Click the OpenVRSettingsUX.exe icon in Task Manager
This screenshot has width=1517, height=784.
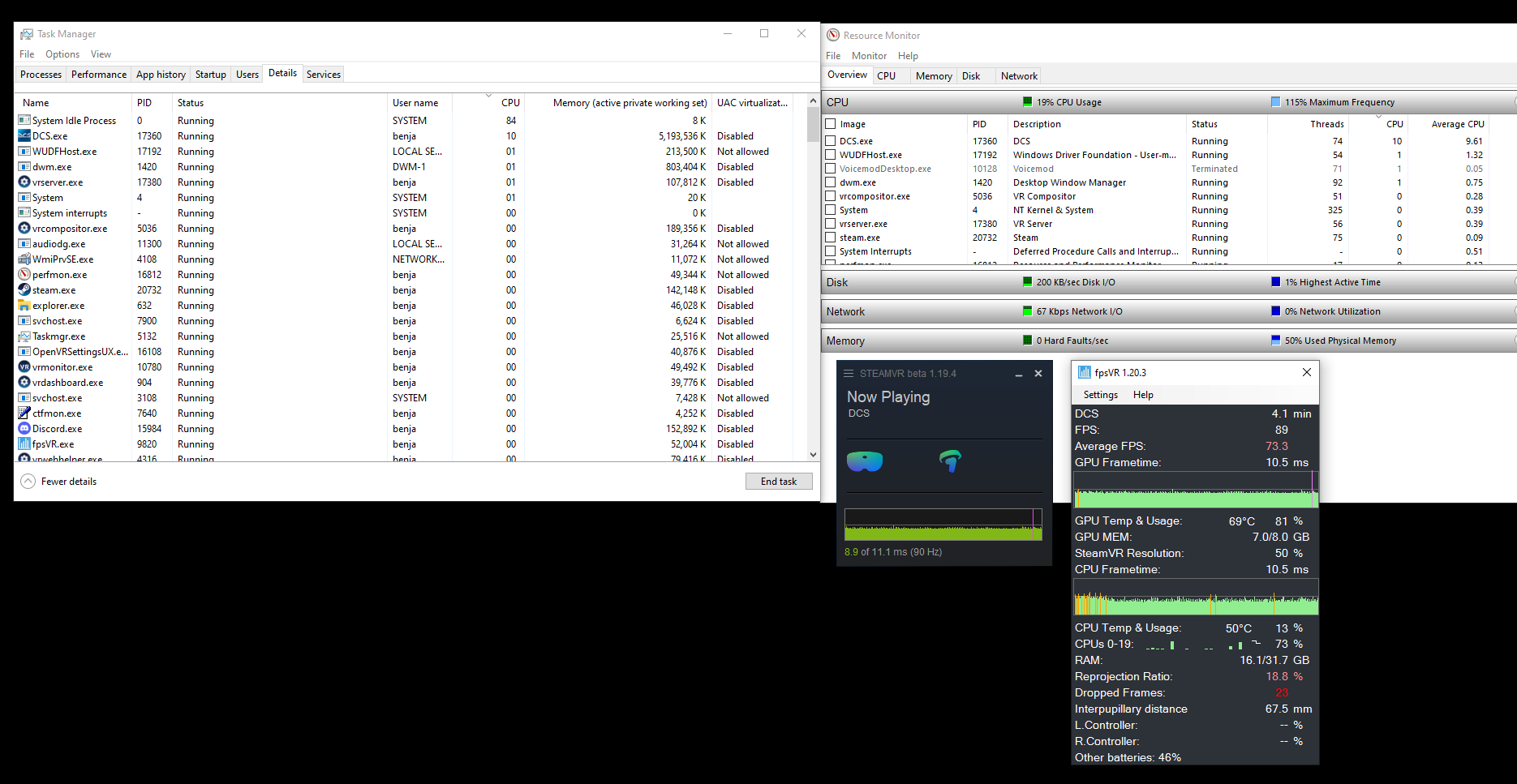pyautogui.click(x=24, y=352)
